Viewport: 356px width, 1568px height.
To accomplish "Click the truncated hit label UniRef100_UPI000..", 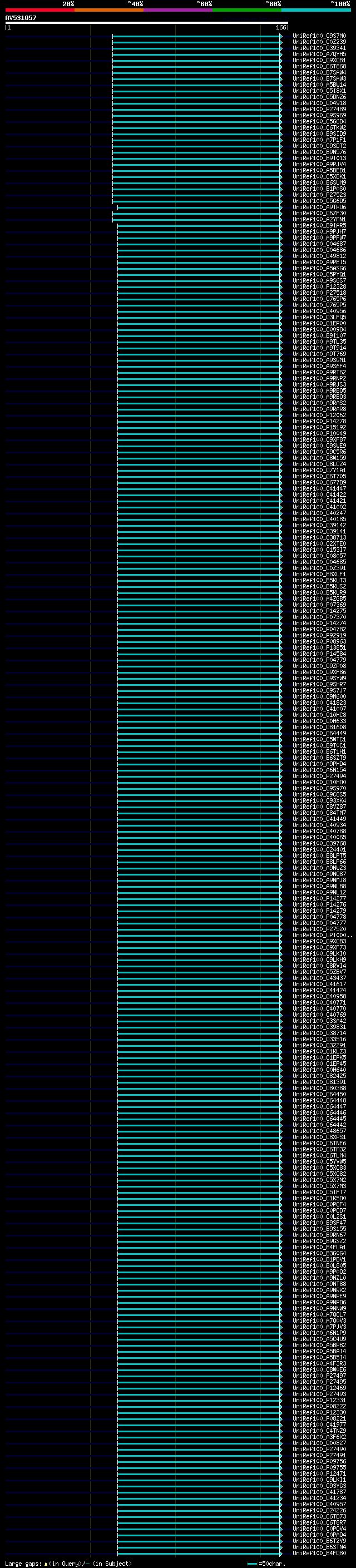I will click(322, 935).
